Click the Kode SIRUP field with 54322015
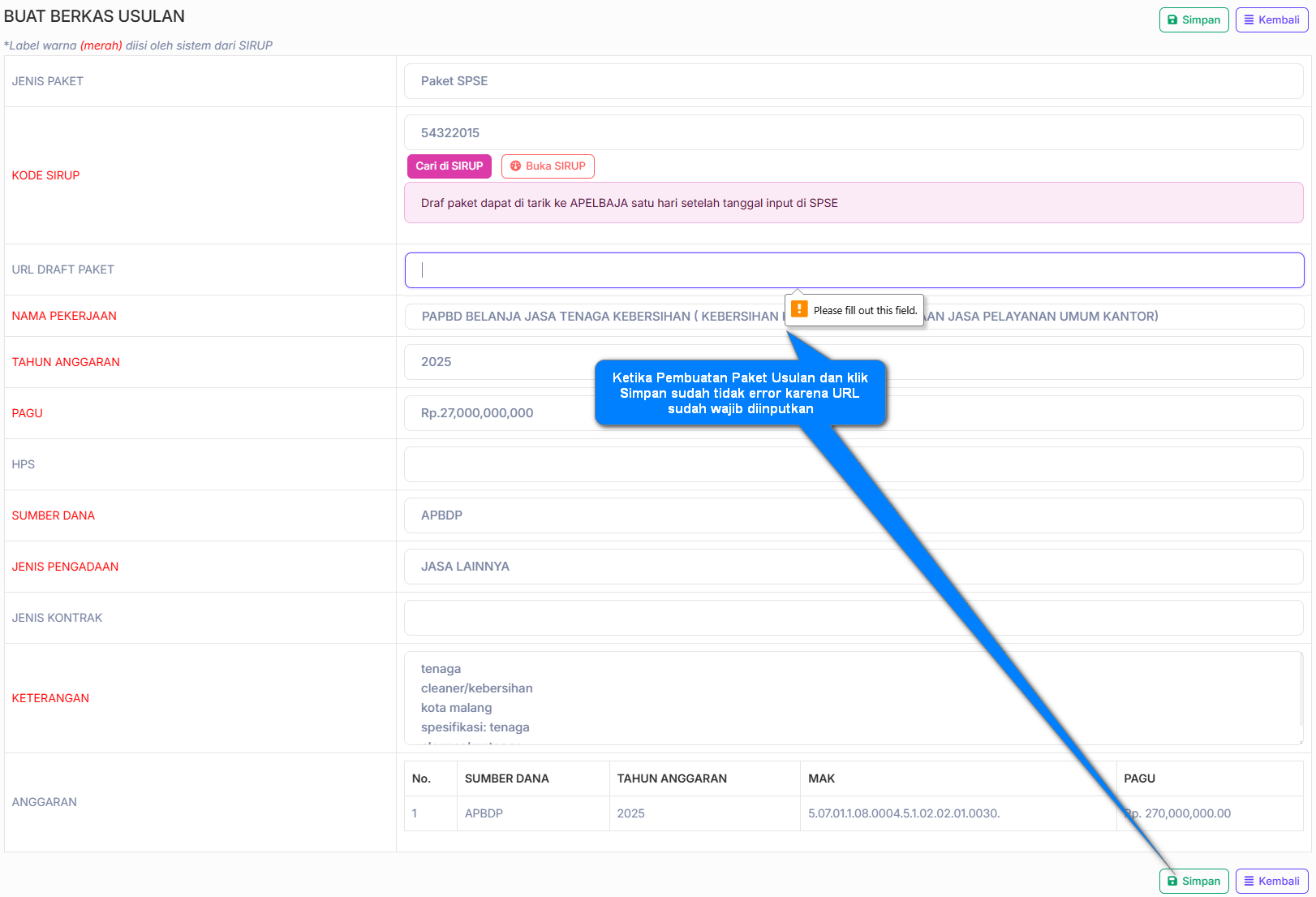Screen dimensions: 1316x897 tap(854, 132)
